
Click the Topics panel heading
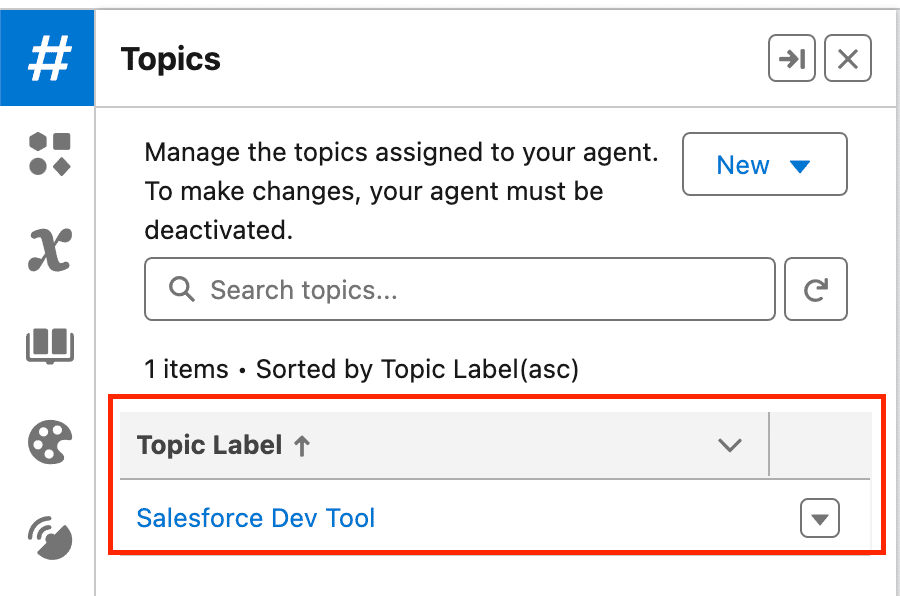click(x=170, y=59)
